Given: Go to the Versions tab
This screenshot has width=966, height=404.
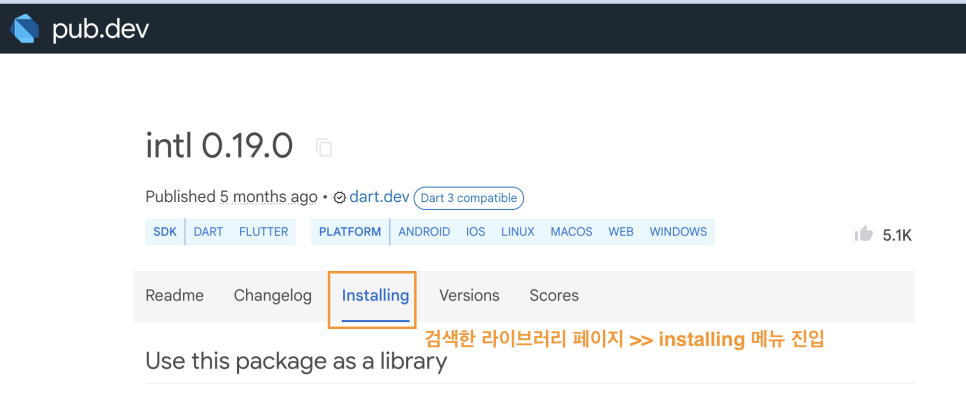Looking at the screenshot, I should (469, 296).
